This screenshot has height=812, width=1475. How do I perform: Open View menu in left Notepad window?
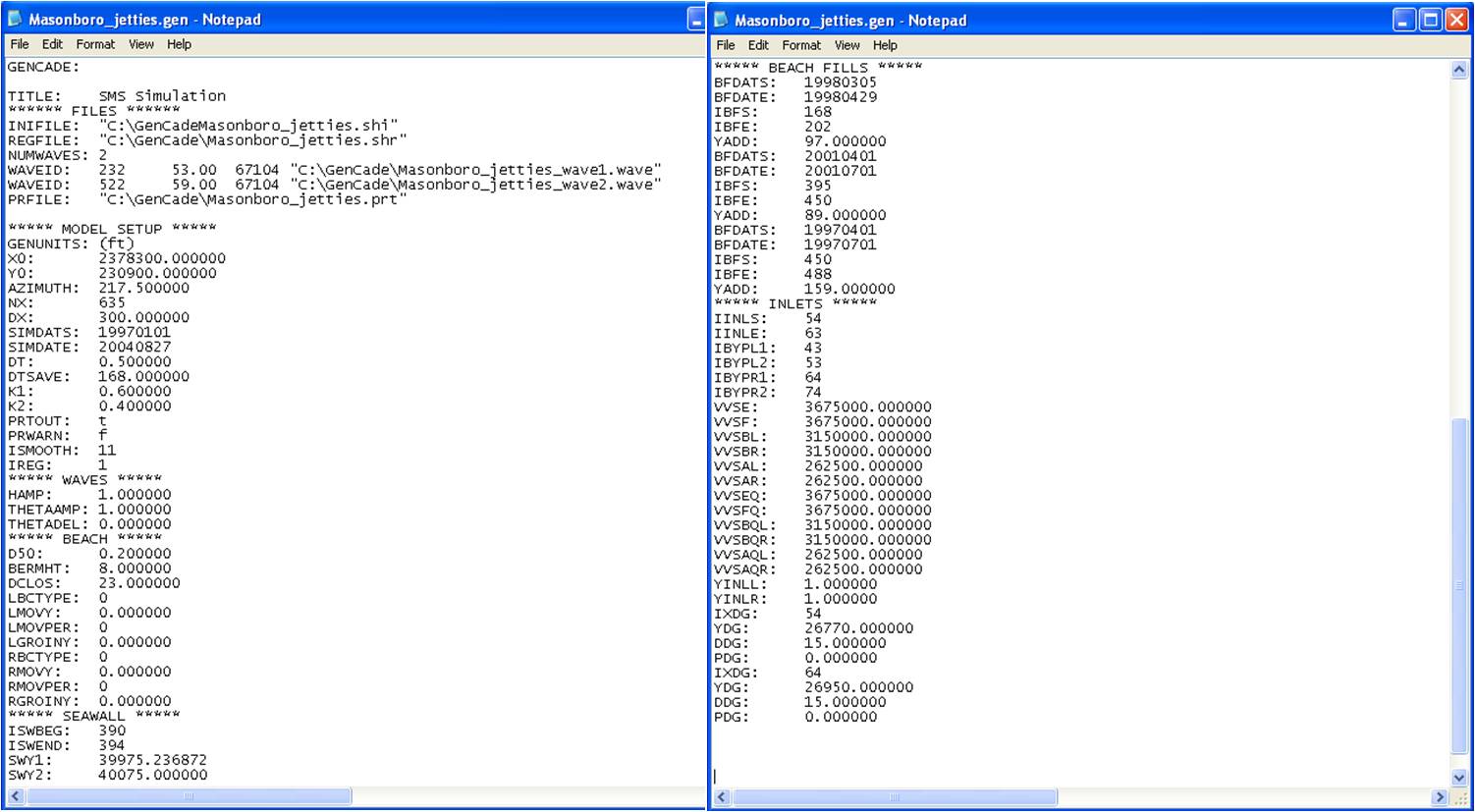pos(141,44)
